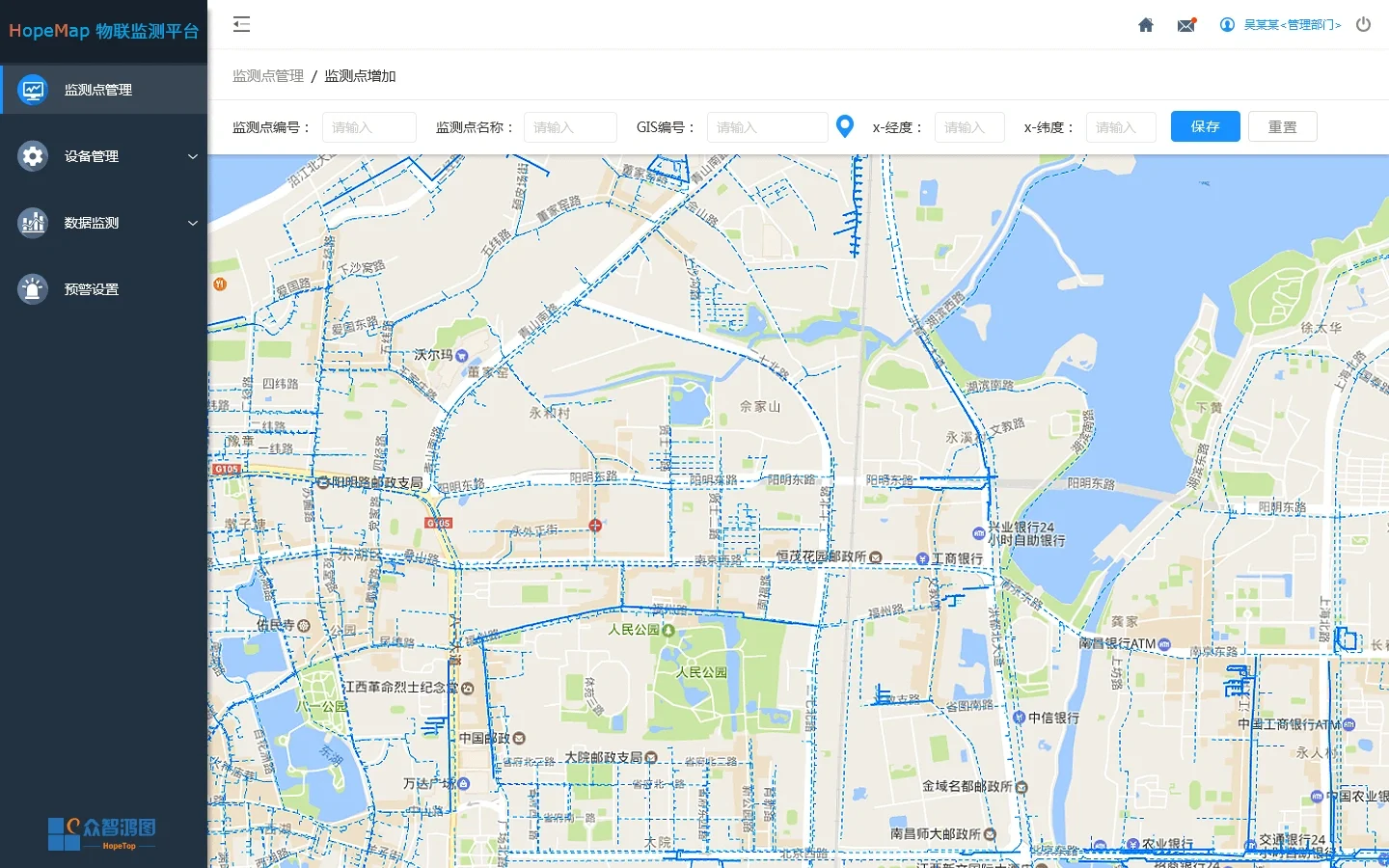Click the power logout icon
The width and height of the screenshot is (1389, 868).
[1363, 24]
